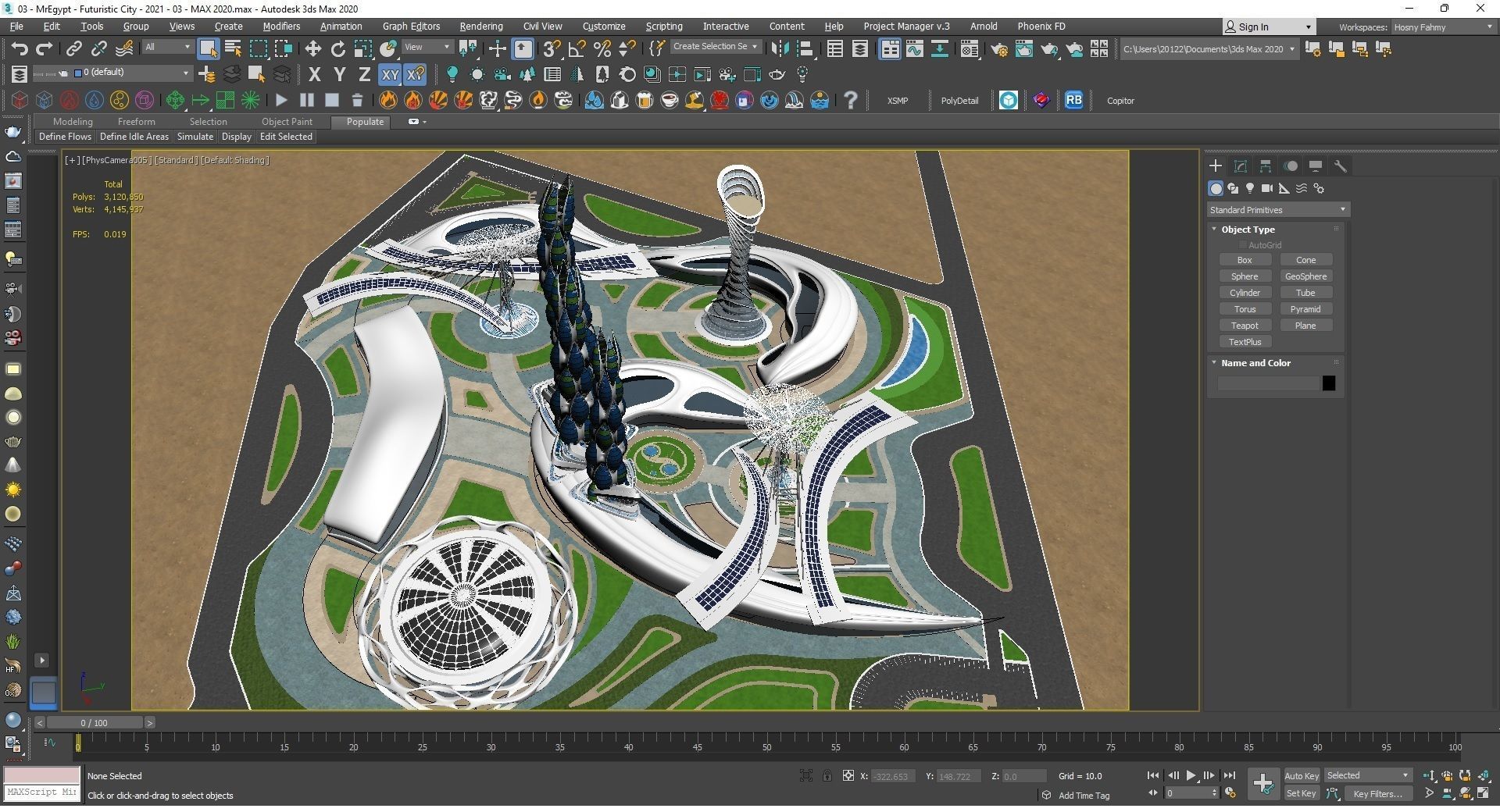Viewport: 1500px width, 812px height.
Task: Restrict transform to X axis
Action: tap(314, 75)
